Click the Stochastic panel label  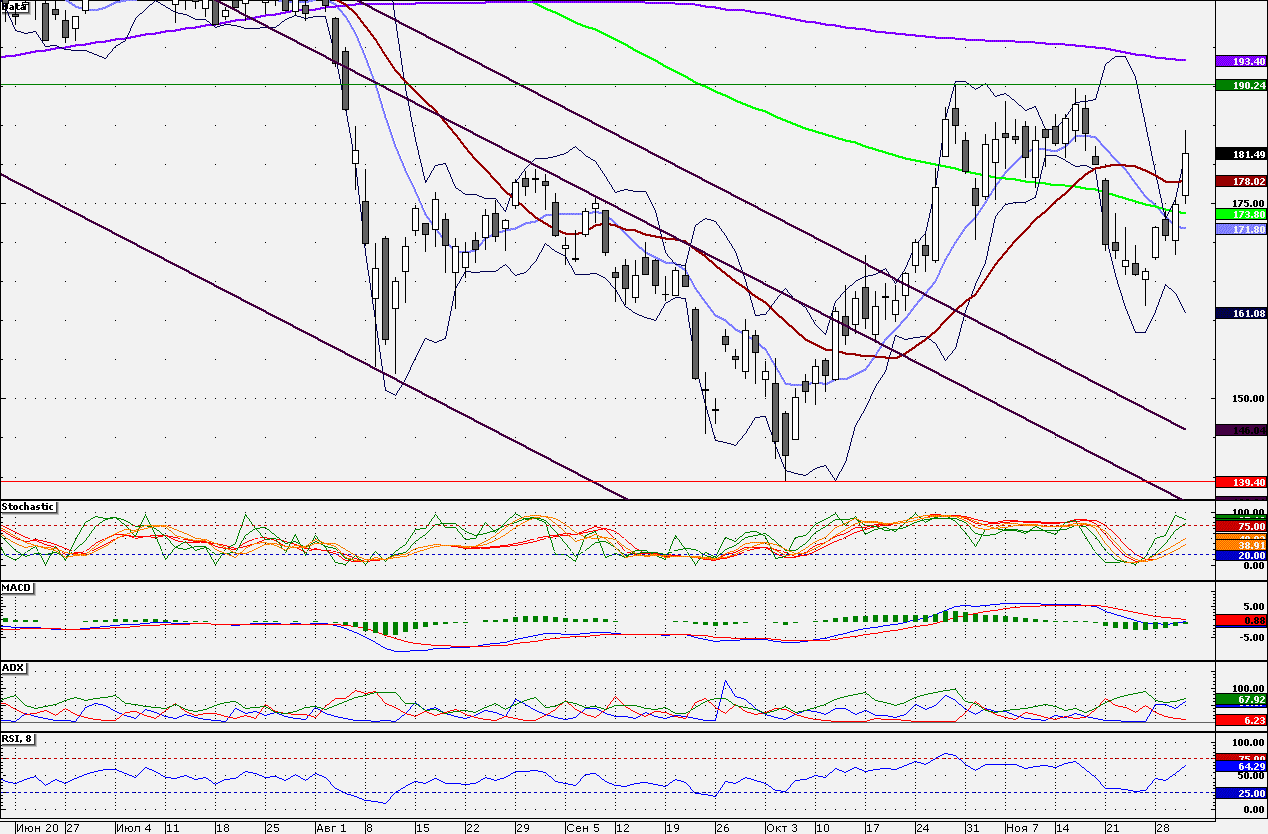click(x=28, y=507)
